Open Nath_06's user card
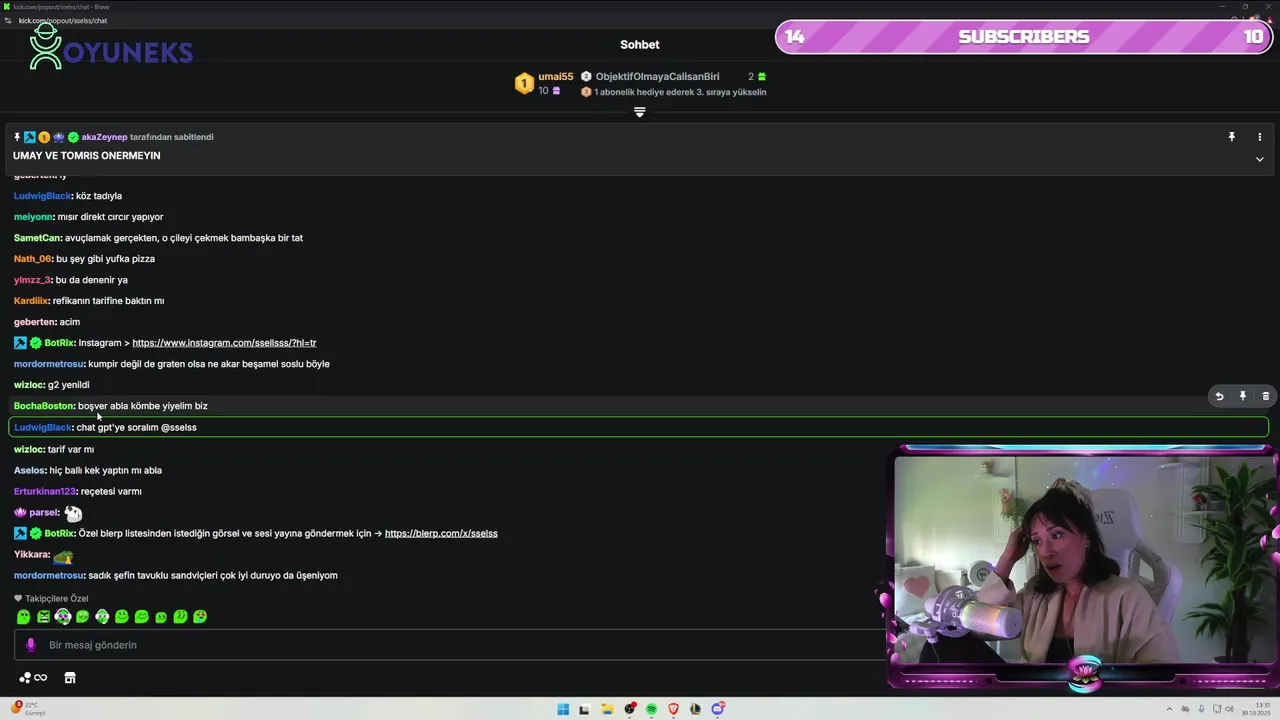The height and width of the screenshot is (720, 1280). tap(32, 259)
